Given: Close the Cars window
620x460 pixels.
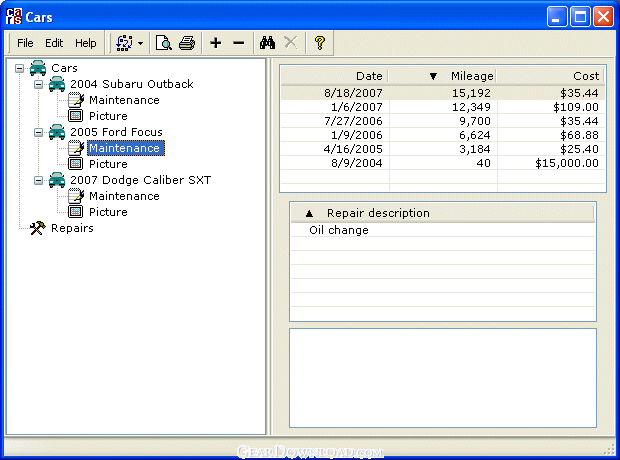Looking at the screenshot, I should pyautogui.click(x=603, y=17).
